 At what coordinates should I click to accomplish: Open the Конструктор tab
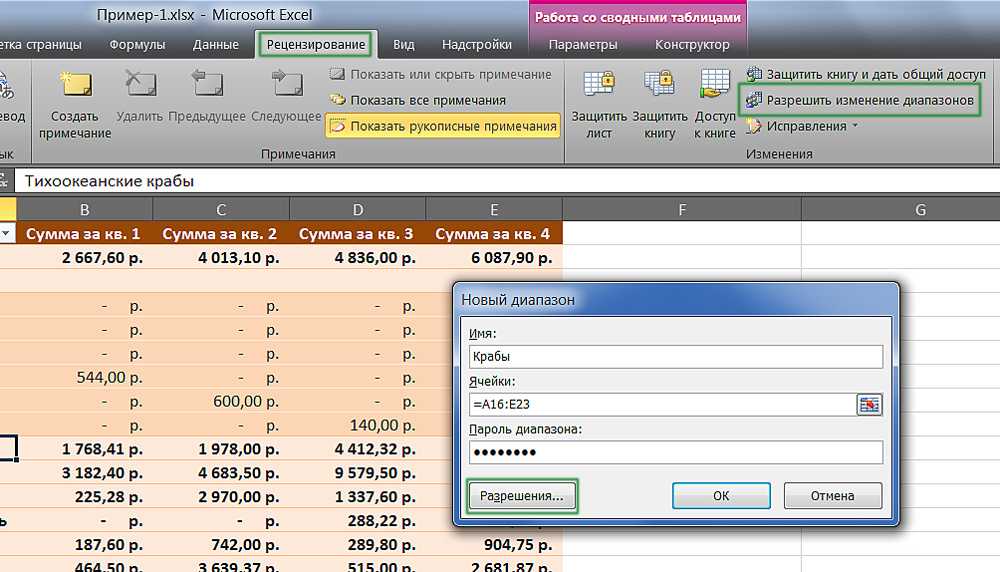[692, 45]
